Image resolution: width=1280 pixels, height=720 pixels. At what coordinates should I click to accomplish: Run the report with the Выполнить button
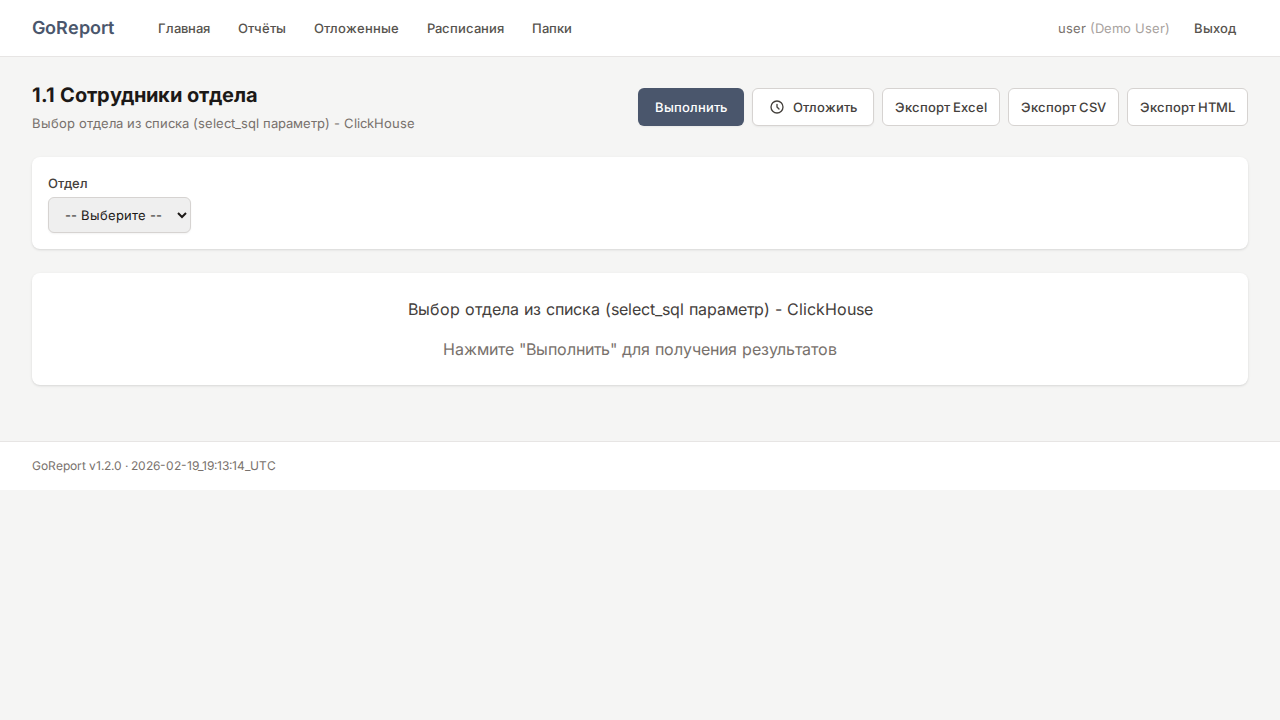[x=690, y=107]
